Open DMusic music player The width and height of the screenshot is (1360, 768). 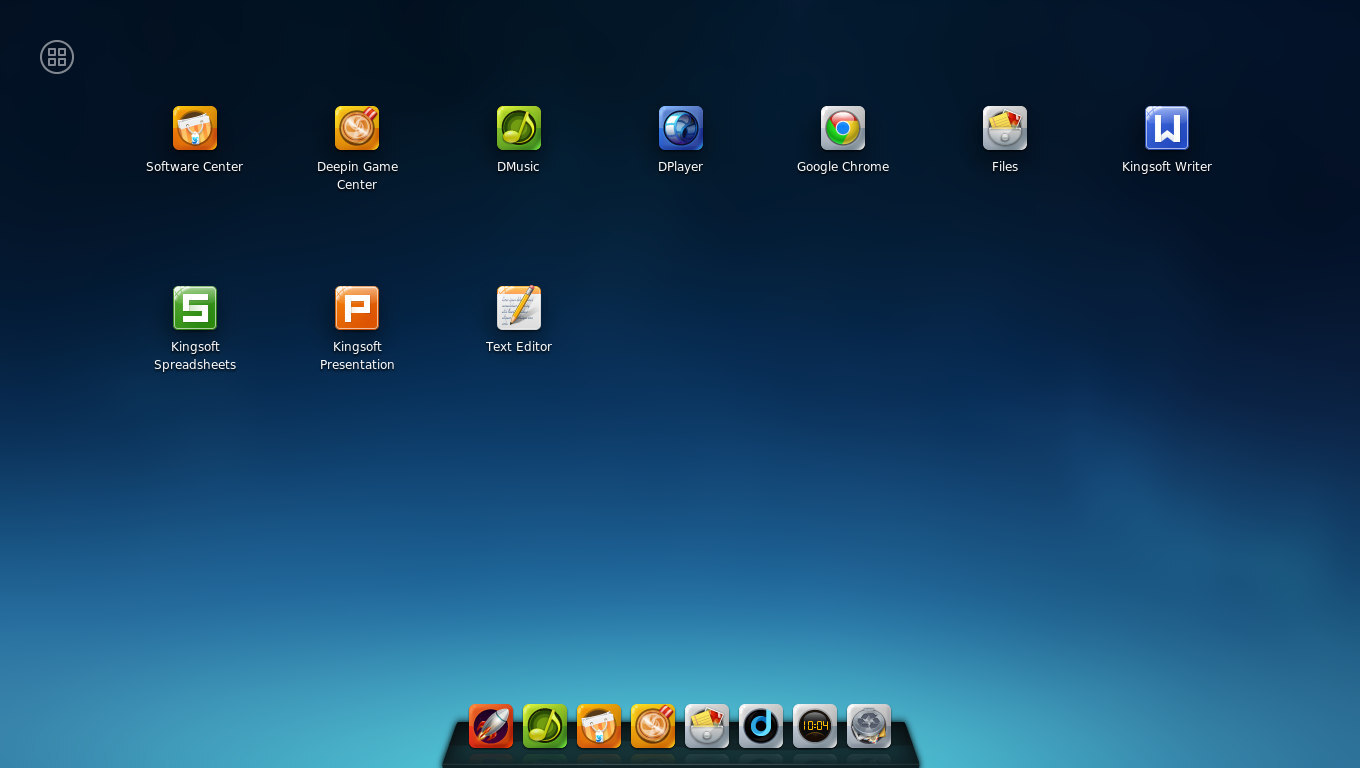pyautogui.click(x=518, y=128)
